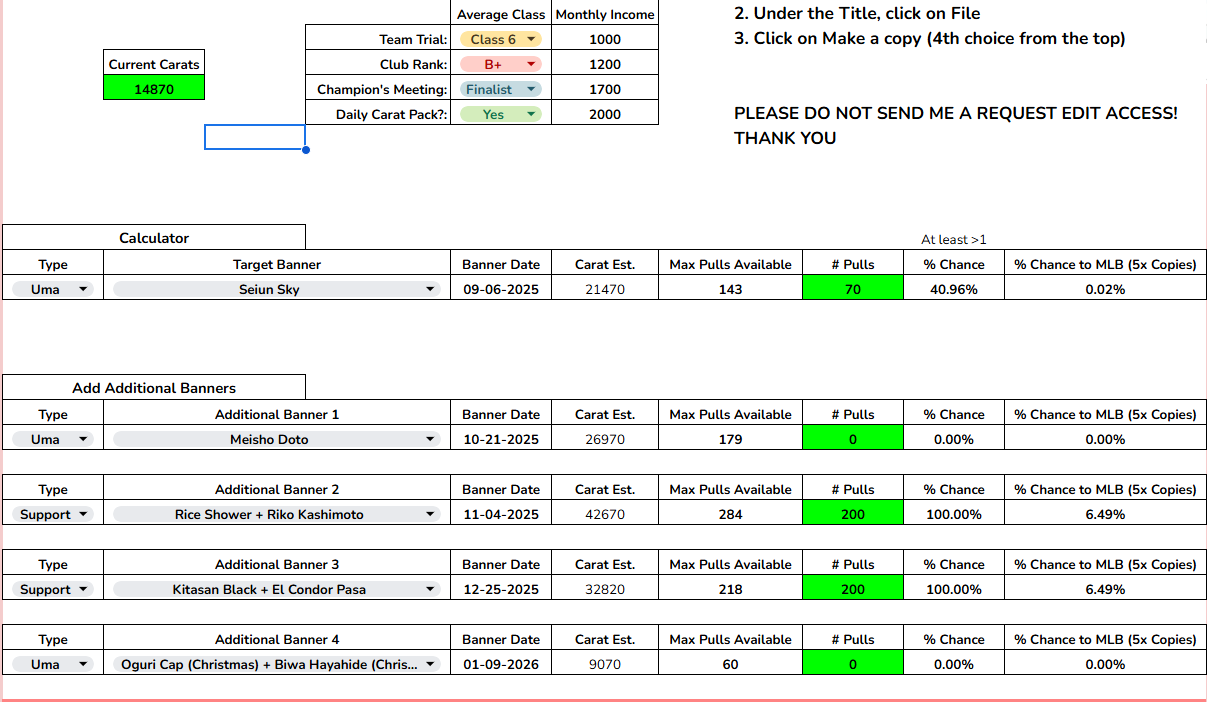Click the 0.02% MLB chance cell
The image size is (1207, 702).
point(1105,289)
